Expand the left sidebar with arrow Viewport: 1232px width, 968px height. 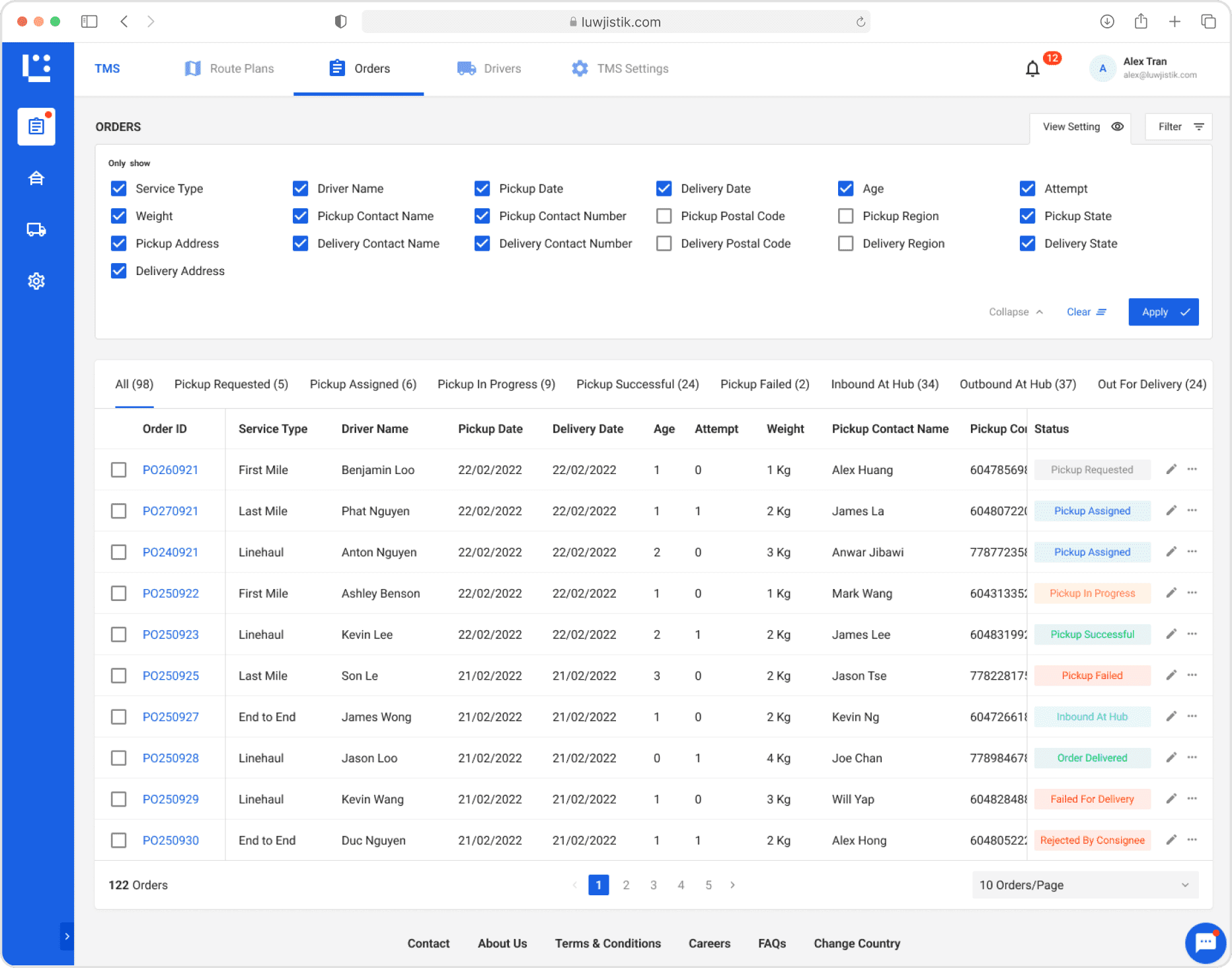pyautogui.click(x=67, y=936)
